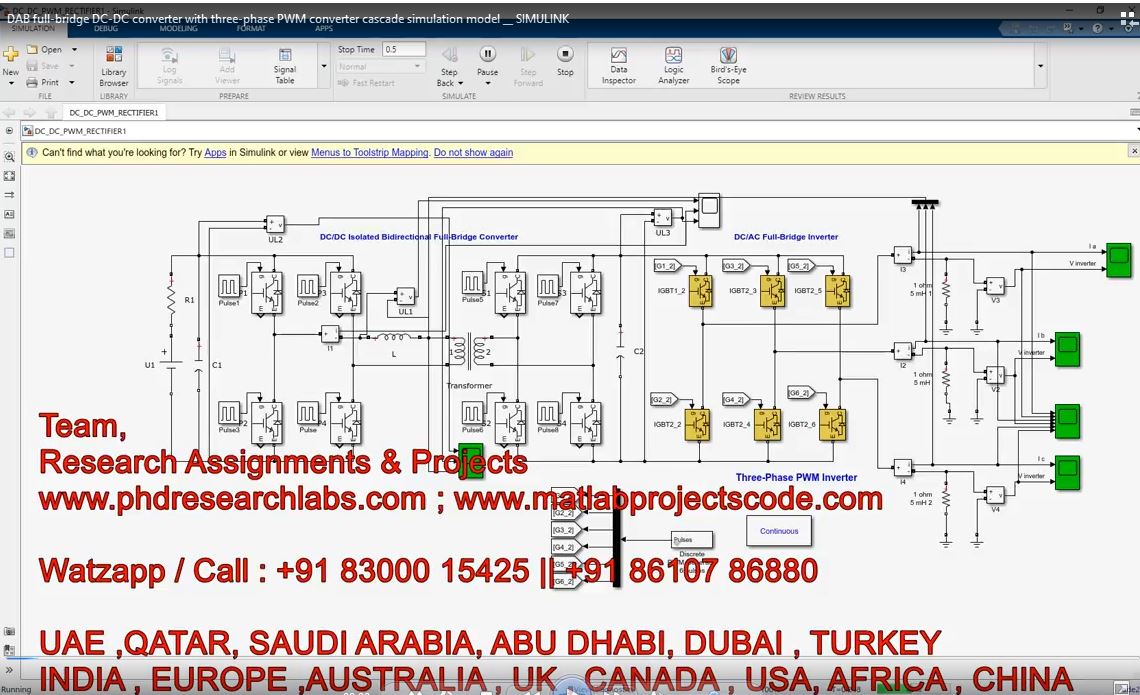Viewport: 1140px width, 695px height.
Task: Click the Stop Time input field
Action: coord(404,49)
